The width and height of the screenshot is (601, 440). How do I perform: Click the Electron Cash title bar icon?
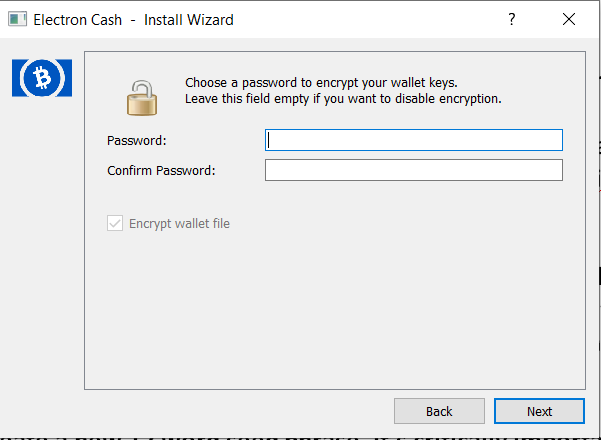pos(17,19)
